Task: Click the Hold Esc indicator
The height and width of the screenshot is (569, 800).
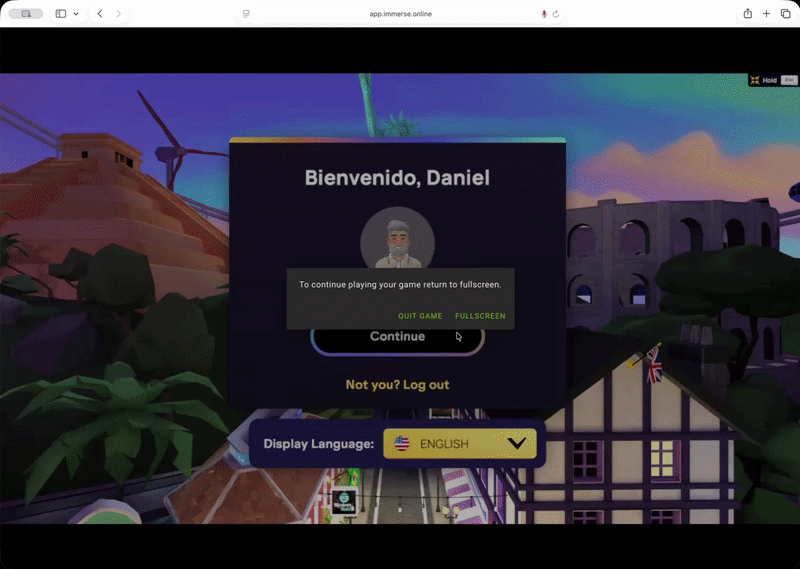Action: tap(773, 80)
